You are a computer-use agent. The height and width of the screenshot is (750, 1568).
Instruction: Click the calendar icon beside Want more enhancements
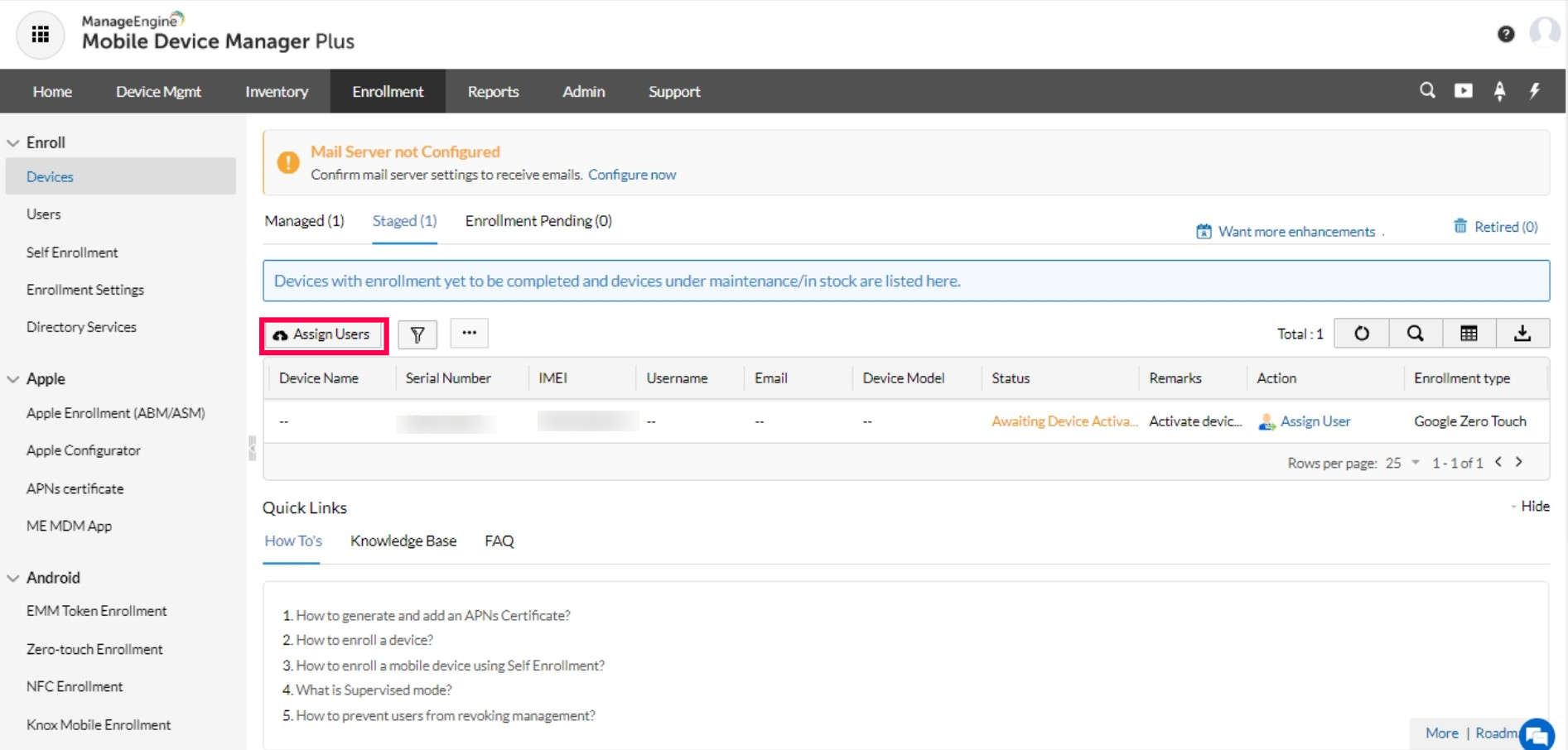1204,232
